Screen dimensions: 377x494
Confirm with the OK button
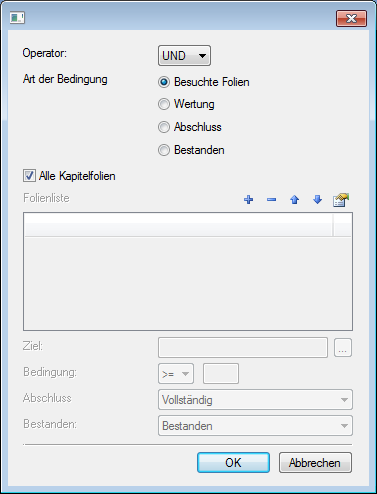pyautogui.click(x=233, y=463)
